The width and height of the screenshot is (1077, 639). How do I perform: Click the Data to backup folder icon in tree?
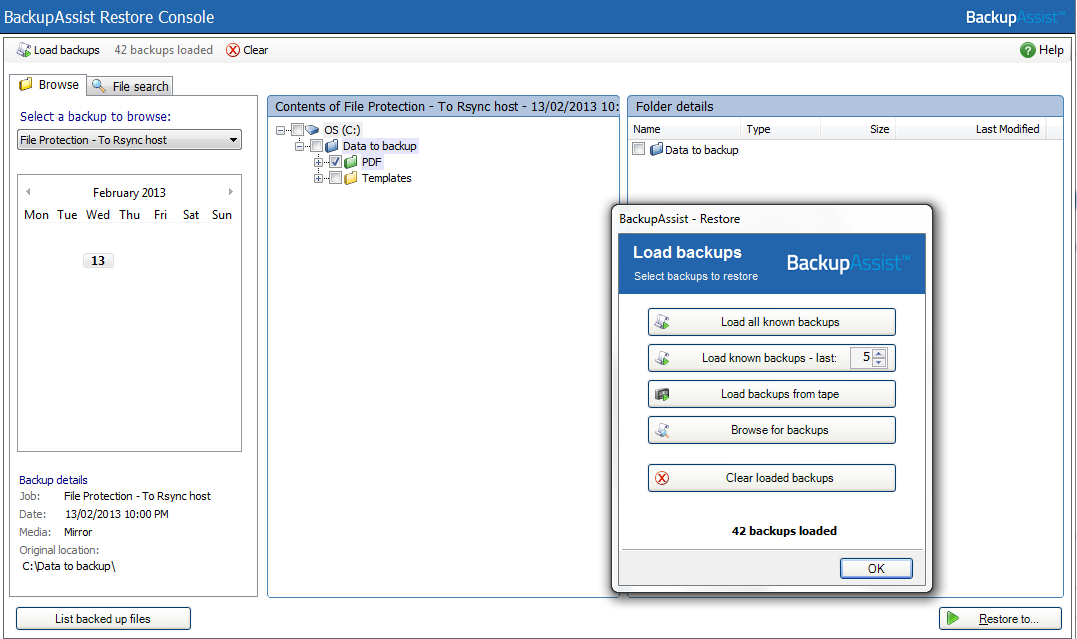pos(332,146)
